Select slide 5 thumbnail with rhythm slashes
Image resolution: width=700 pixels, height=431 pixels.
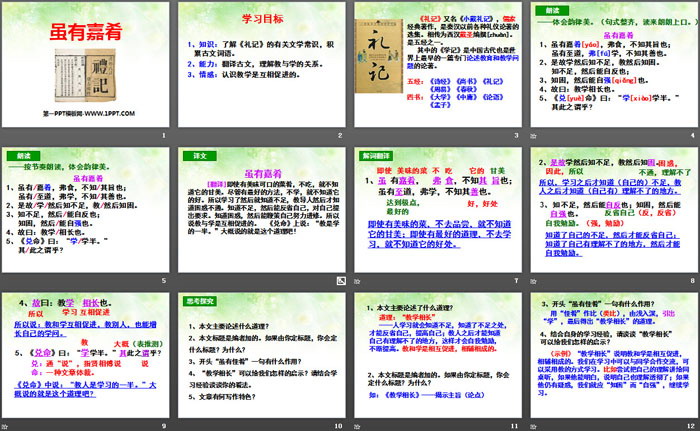[x=85, y=210]
